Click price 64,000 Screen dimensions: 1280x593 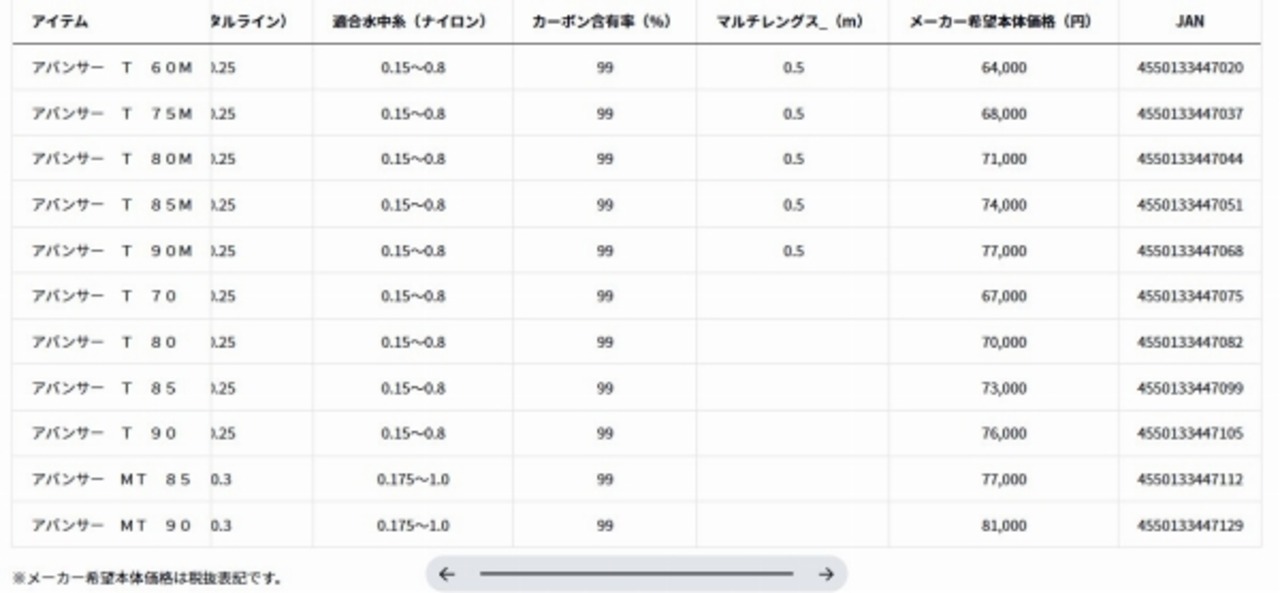click(1003, 69)
